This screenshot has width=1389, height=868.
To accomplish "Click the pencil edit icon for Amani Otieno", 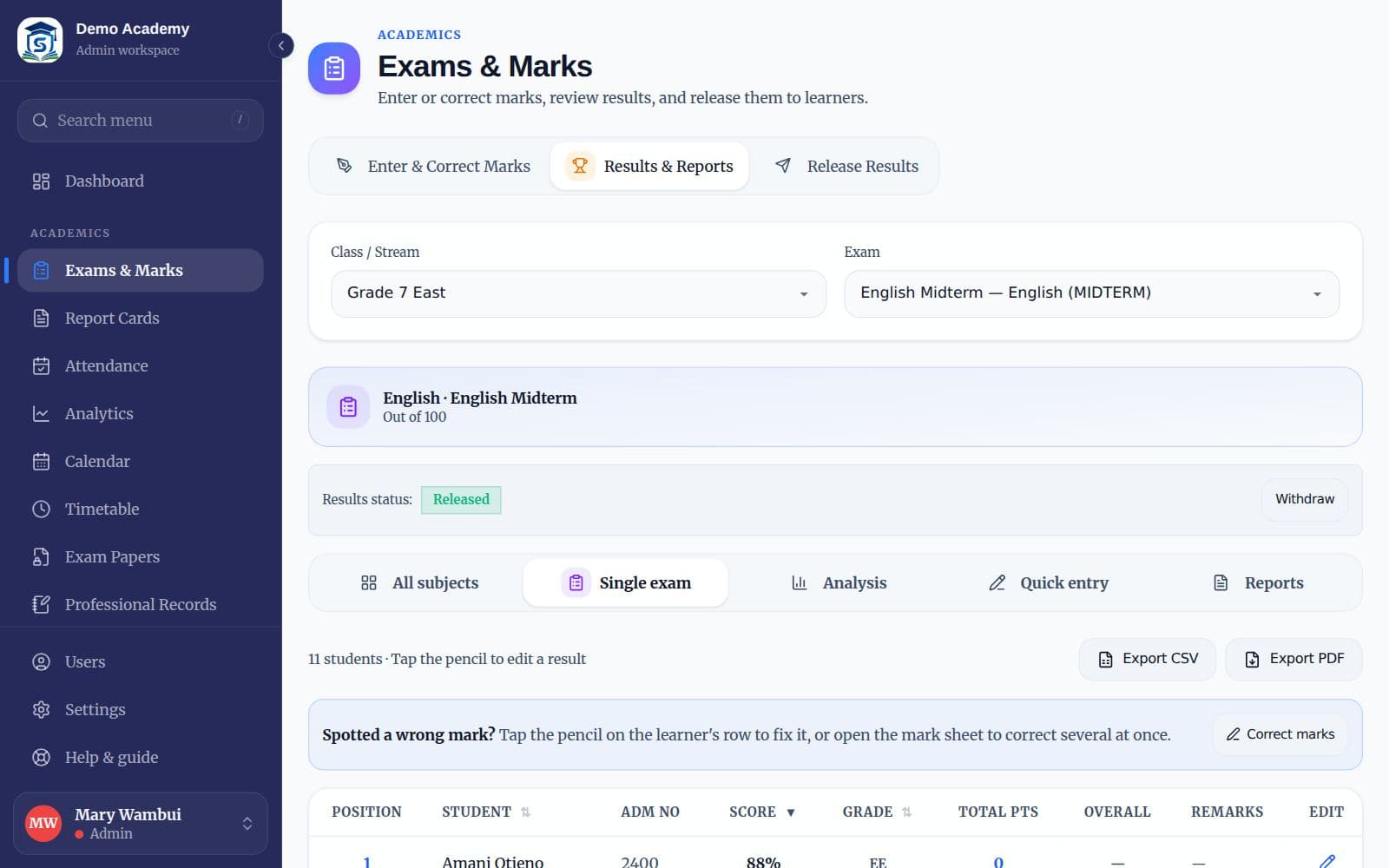I will [x=1326, y=861].
